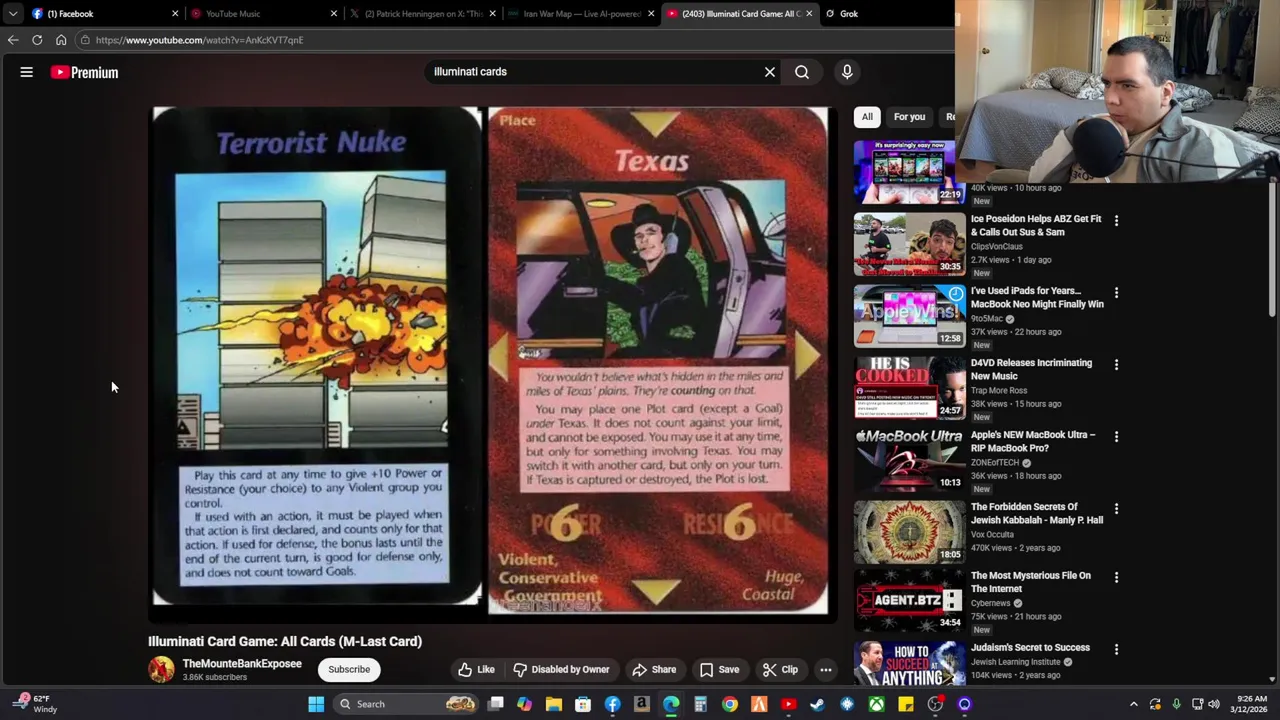
Task: Subscribe to TheMounteBankExposee channel
Action: pyautogui.click(x=349, y=670)
